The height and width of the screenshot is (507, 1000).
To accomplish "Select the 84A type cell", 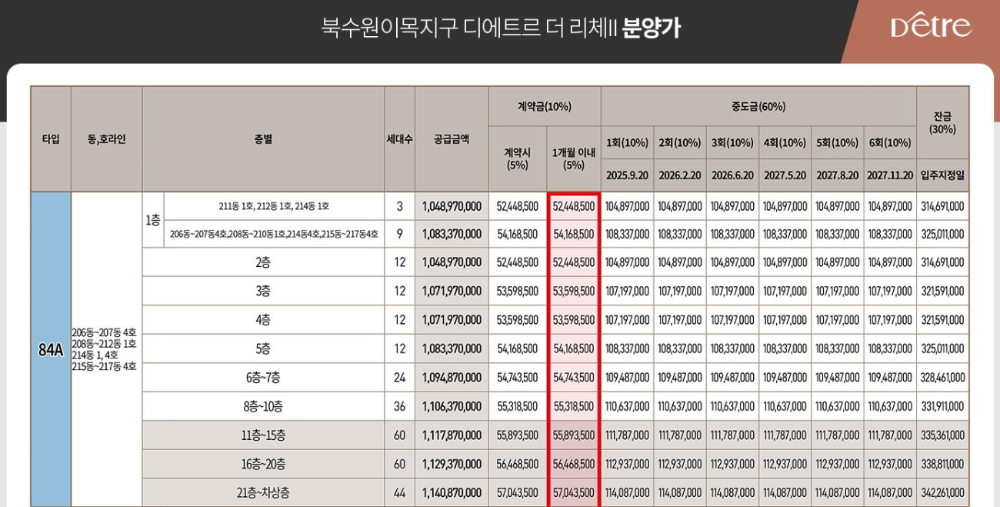I will (51, 349).
